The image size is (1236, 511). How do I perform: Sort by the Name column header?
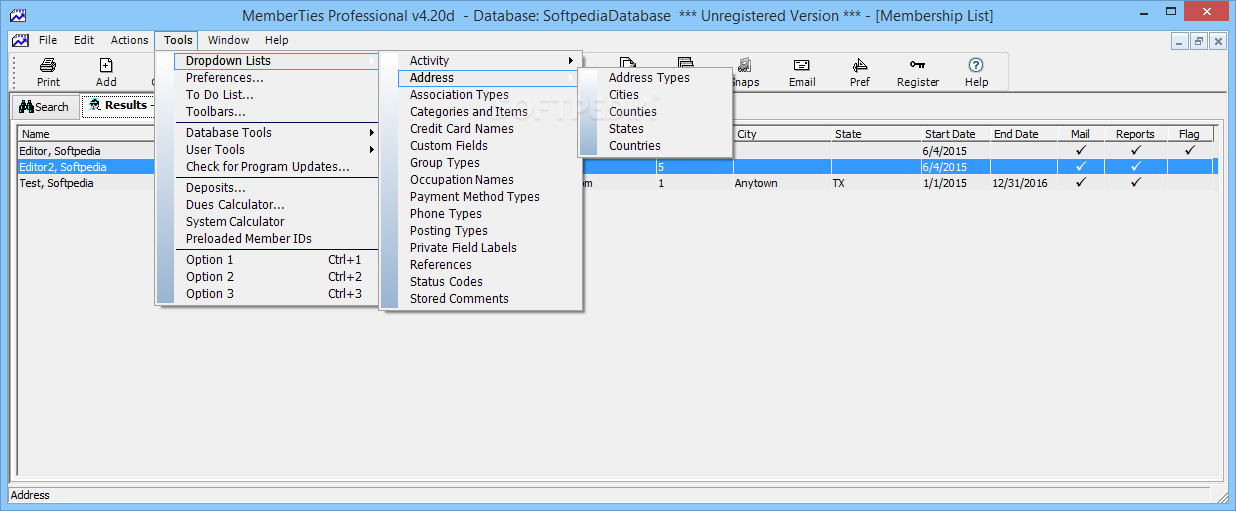[x=86, y=134]
